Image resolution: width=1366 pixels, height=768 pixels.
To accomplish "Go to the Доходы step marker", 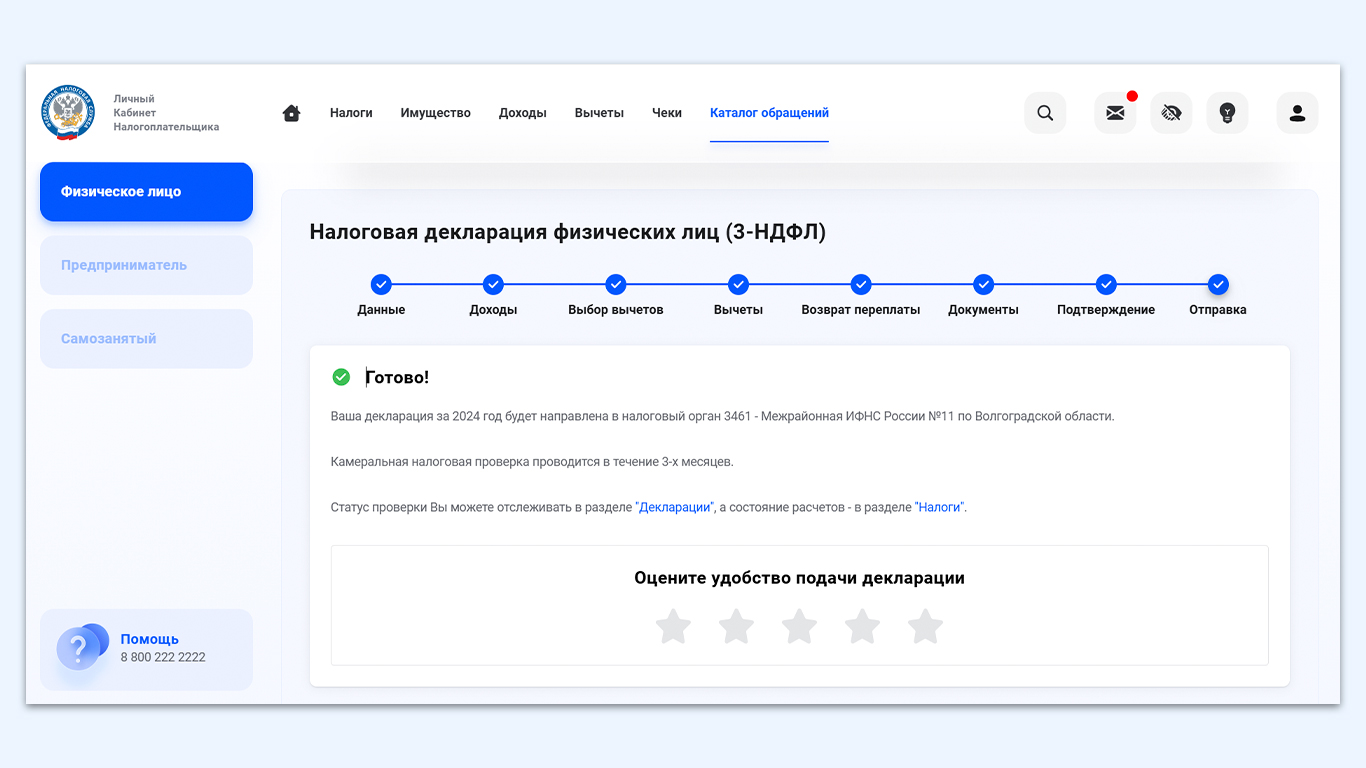I will tap(493, 284).
